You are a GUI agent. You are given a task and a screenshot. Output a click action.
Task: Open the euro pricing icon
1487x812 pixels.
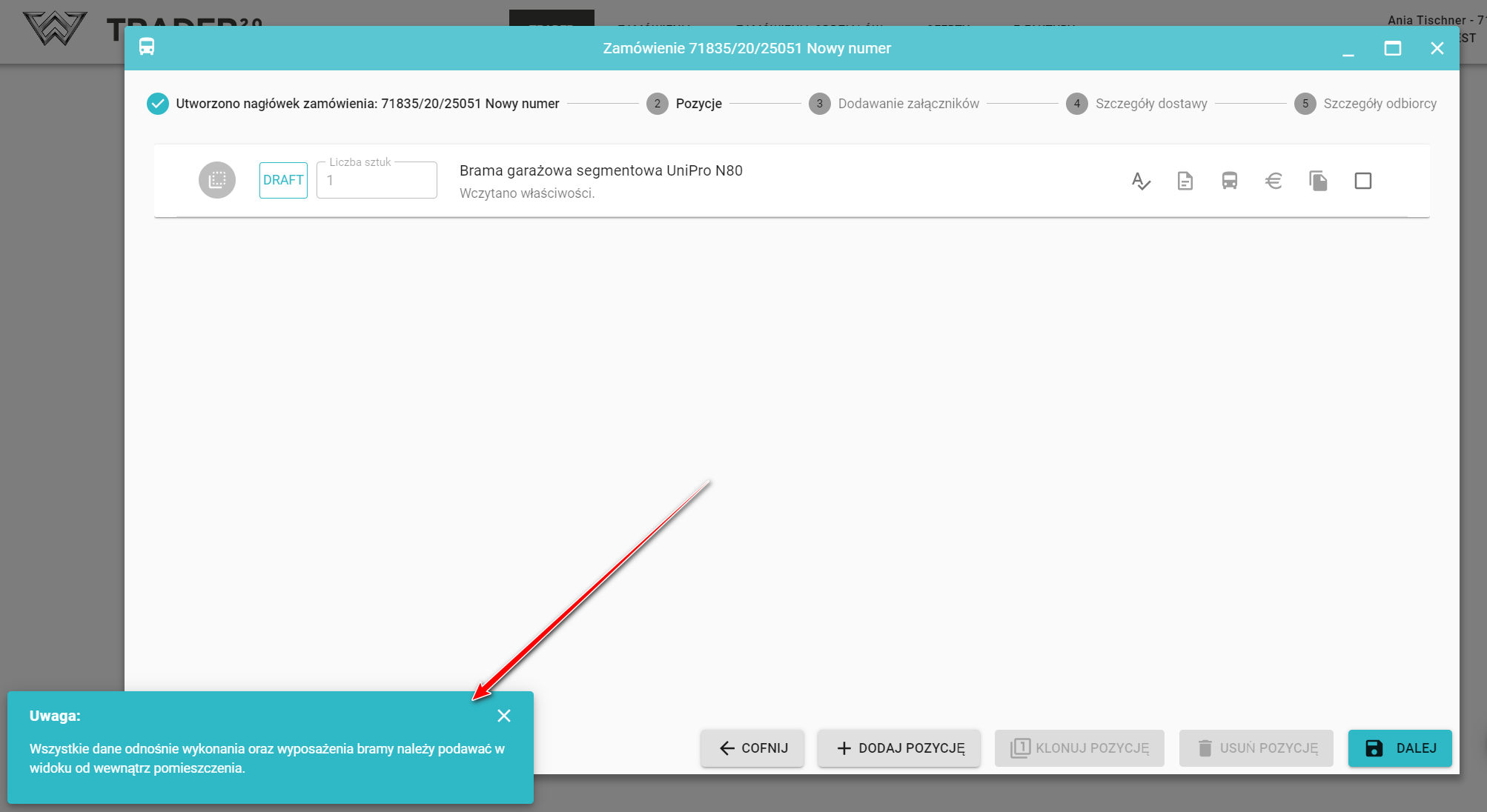[x=1274, y=181]
